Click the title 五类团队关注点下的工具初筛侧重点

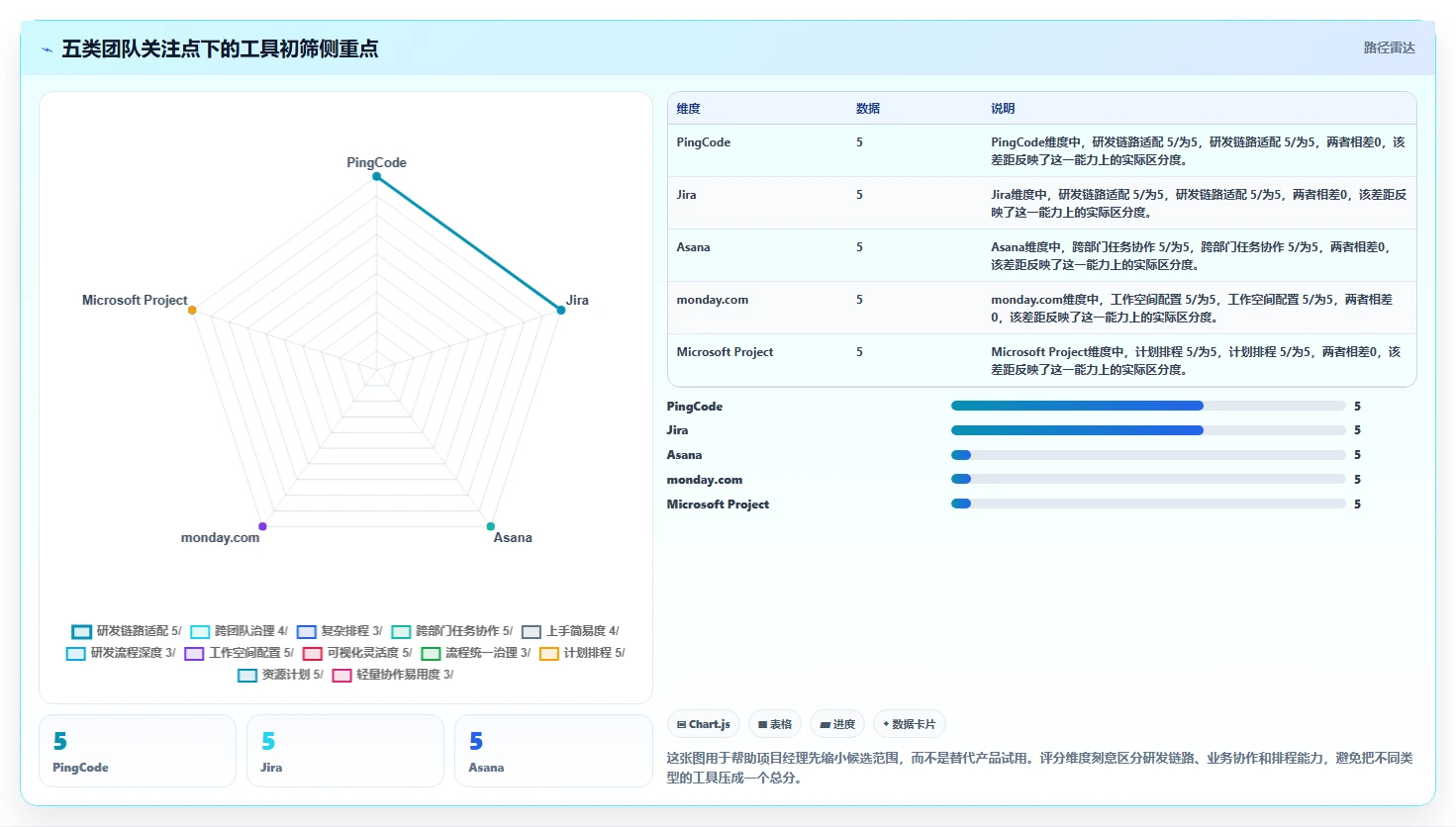pos(220,48)
